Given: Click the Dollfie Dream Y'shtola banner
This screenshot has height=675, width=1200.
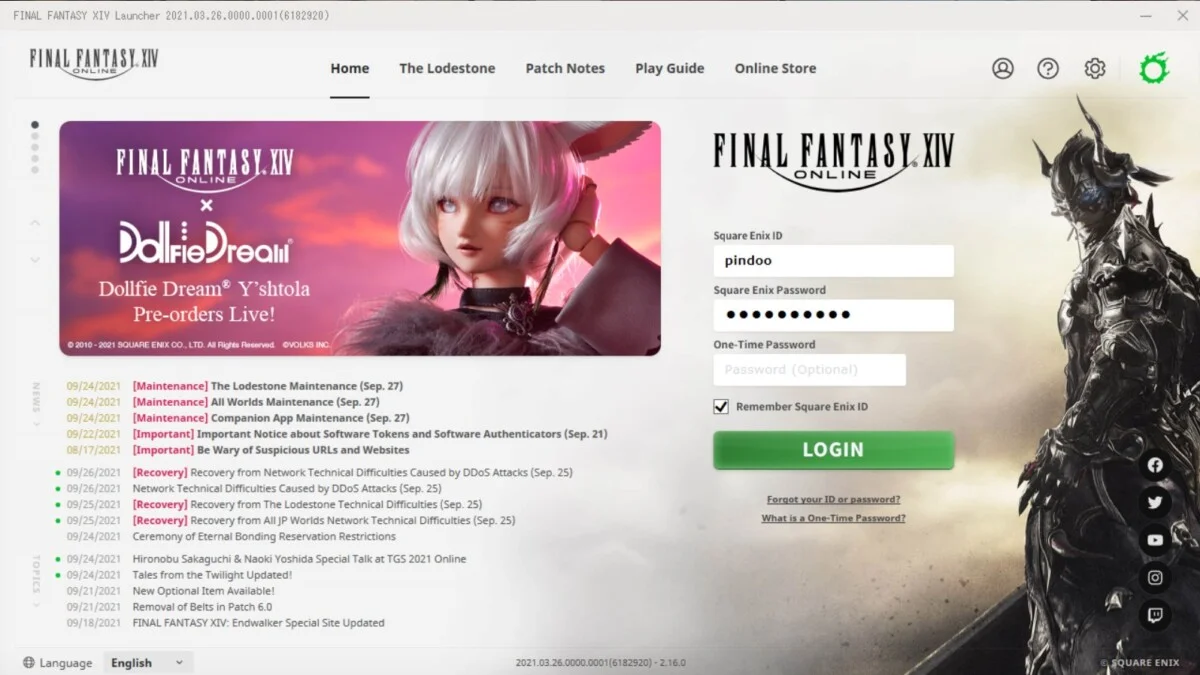Looking at the screenshot, I should tap(360, 238).
